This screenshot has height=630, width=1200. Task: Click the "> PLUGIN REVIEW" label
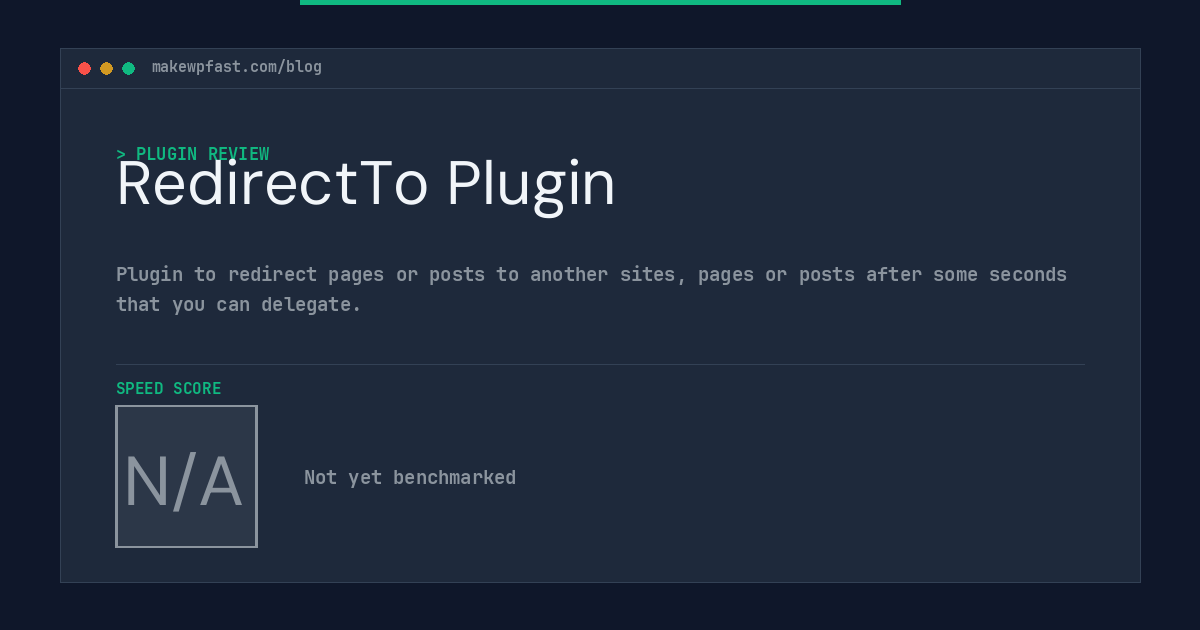[193, 154]
